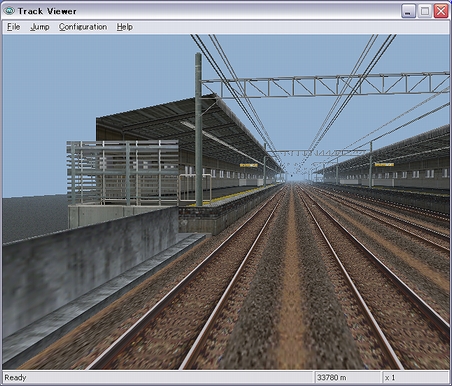Open the Help menu

pos(125,27)
